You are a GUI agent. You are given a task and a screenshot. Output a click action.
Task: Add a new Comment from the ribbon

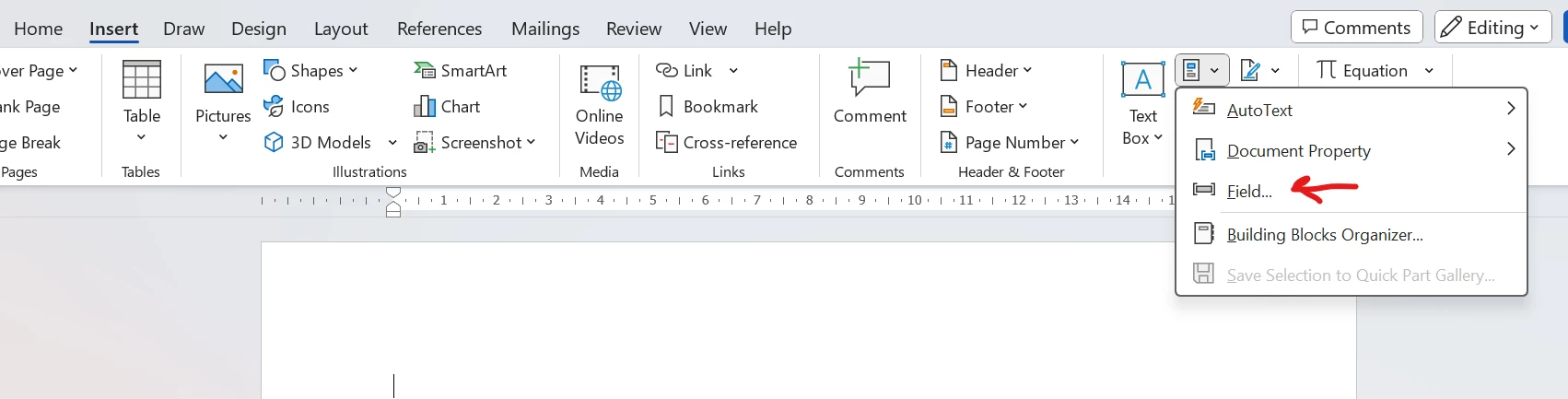click(x=870, y=92)
